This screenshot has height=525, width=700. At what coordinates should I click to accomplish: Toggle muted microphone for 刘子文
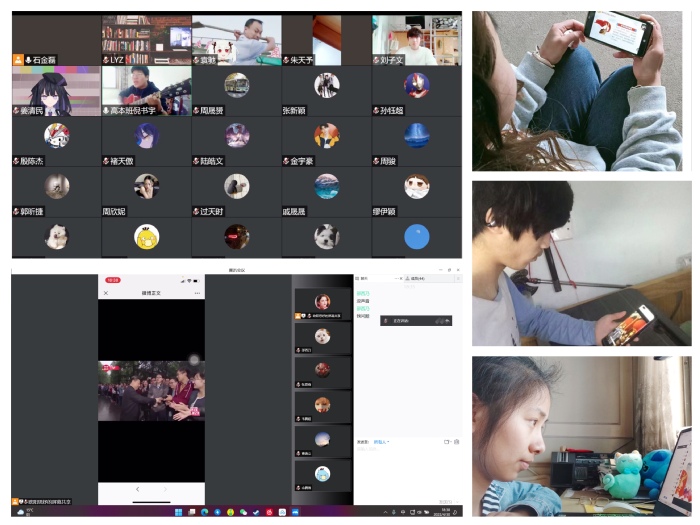pos(376,59)
